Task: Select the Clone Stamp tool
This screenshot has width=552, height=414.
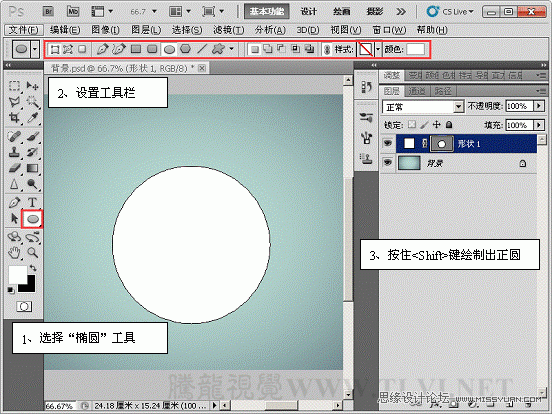Action: click(x=14, y=152)
